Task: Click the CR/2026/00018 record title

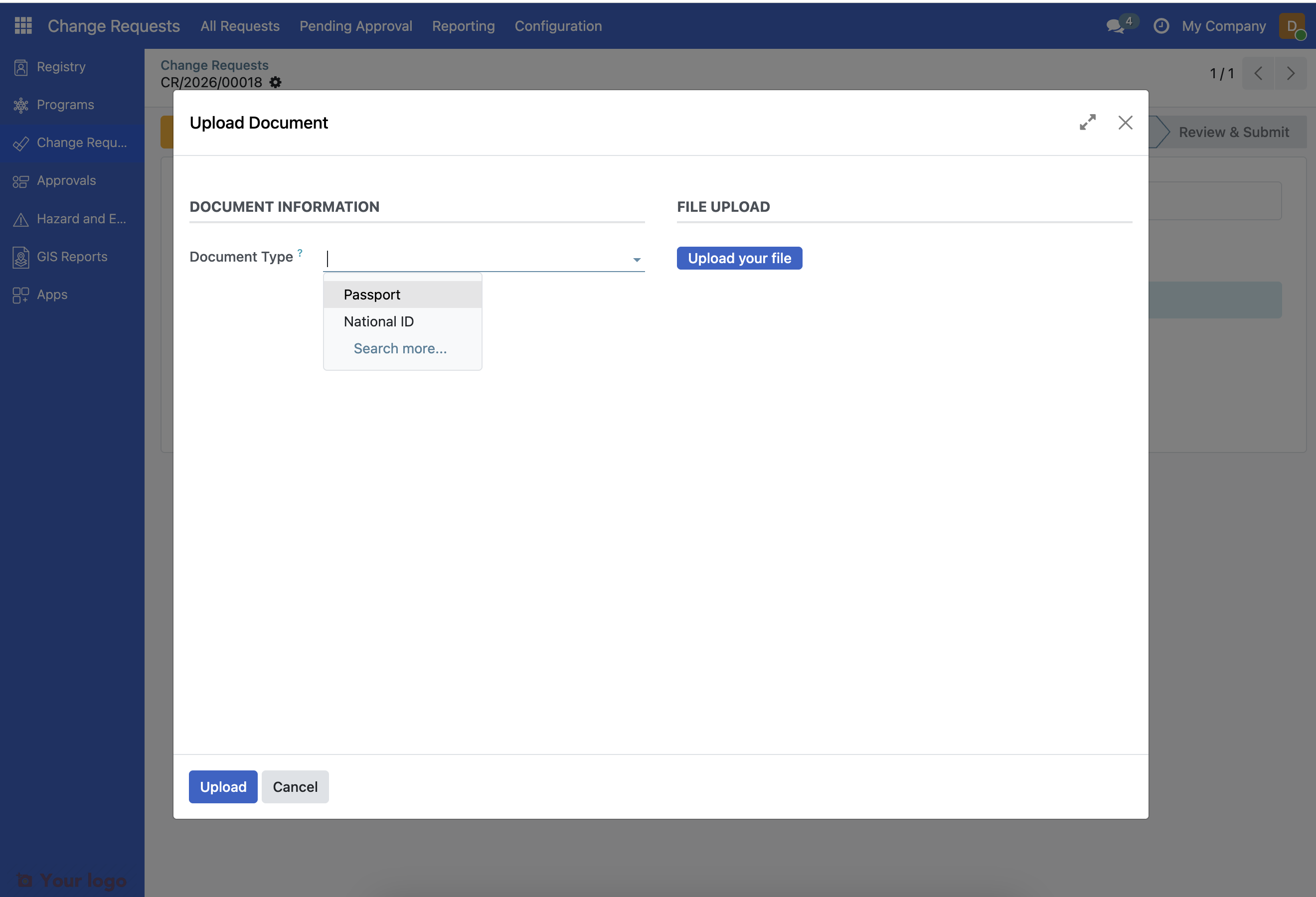Action: (x=211, y=83)
